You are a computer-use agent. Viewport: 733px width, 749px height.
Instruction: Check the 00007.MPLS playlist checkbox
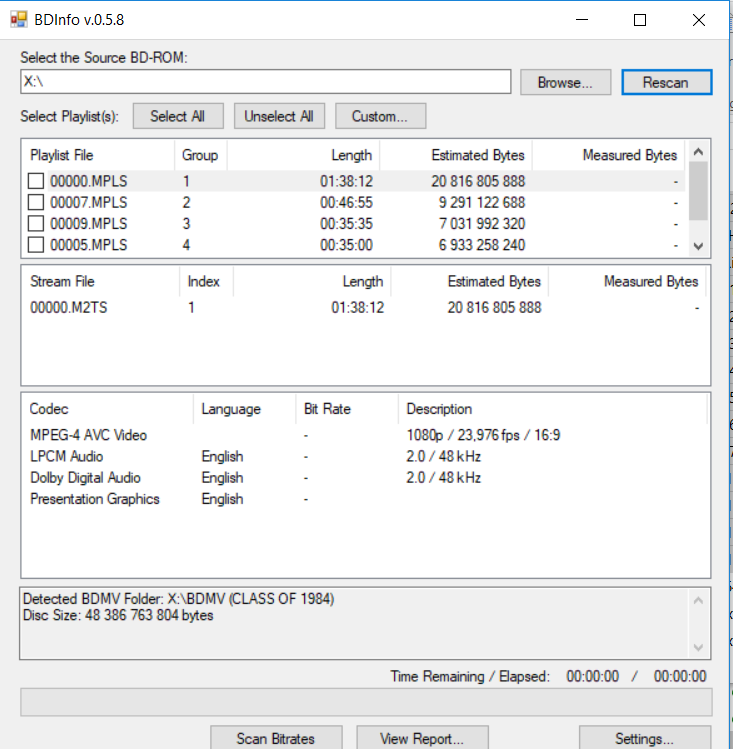click(x=36, y=203)
